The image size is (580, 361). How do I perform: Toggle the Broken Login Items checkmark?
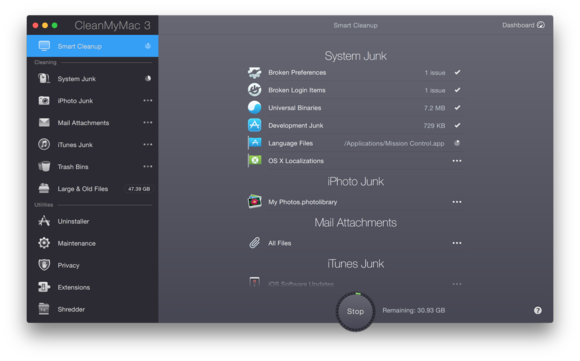(x=458, y=90)
